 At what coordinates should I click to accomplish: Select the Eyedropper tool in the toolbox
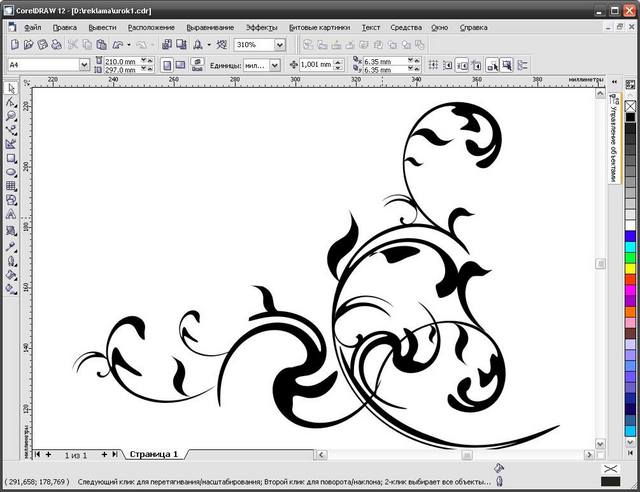point(11,247)
